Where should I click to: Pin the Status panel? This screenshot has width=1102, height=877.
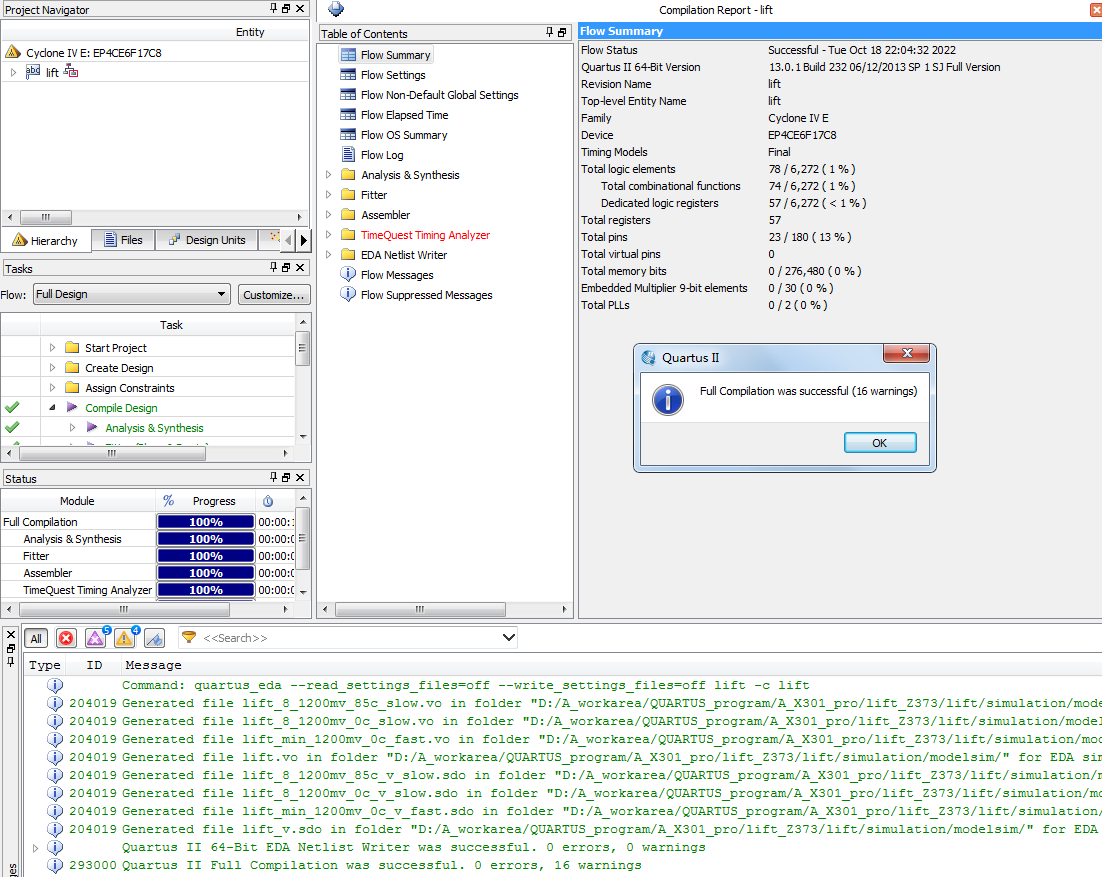click(x=273, y=477)
